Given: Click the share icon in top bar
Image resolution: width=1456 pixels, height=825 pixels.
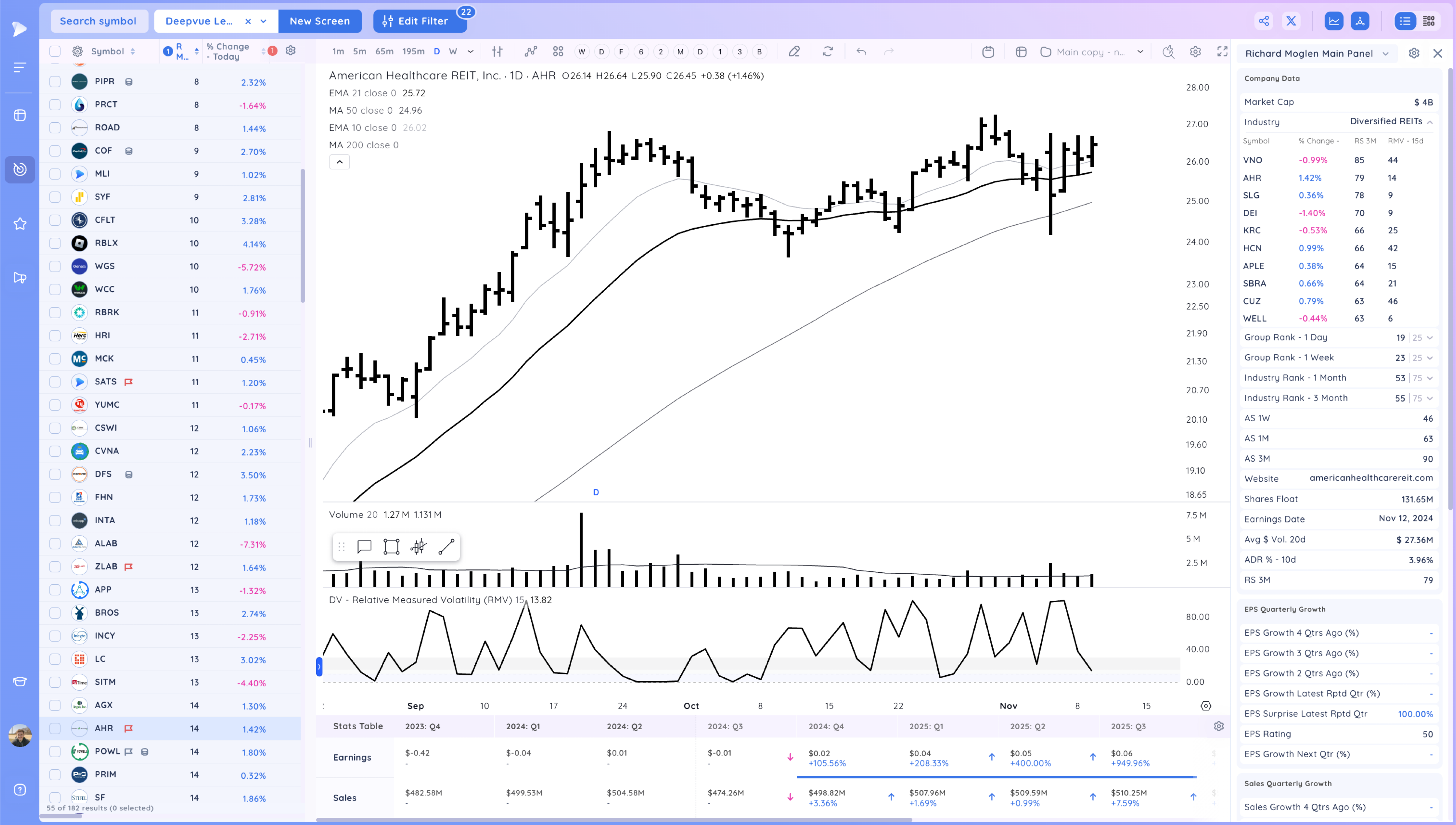Looking at the screenshot, I should pos(1263,21).
